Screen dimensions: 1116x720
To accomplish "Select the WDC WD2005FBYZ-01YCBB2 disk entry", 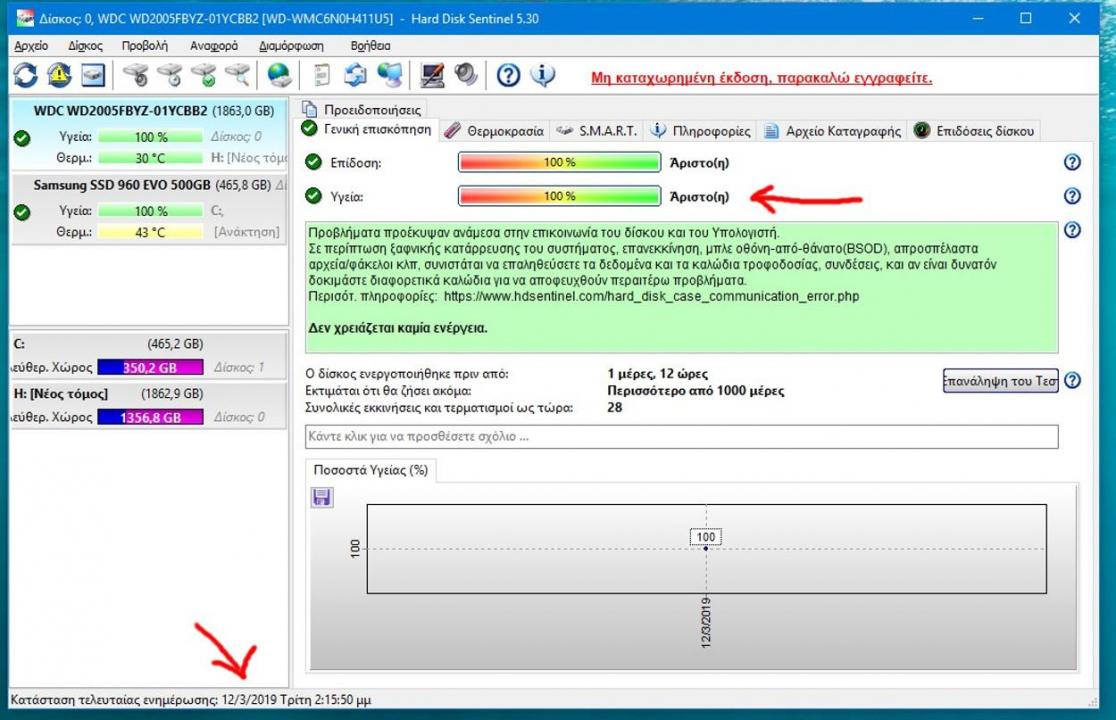I will tap(149, 134).
